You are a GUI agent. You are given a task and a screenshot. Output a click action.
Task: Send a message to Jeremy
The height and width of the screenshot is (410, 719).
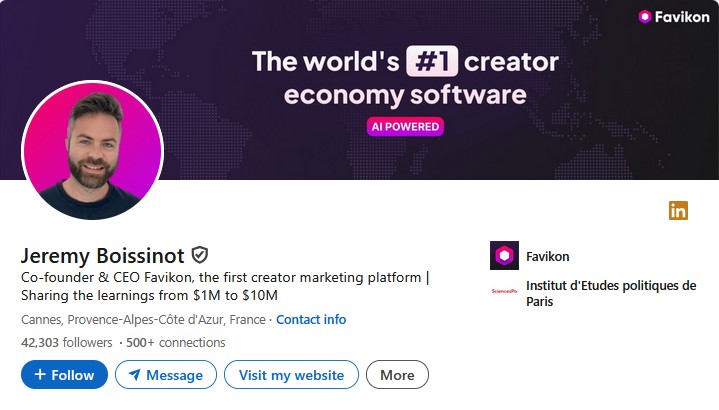coord(166,375)
